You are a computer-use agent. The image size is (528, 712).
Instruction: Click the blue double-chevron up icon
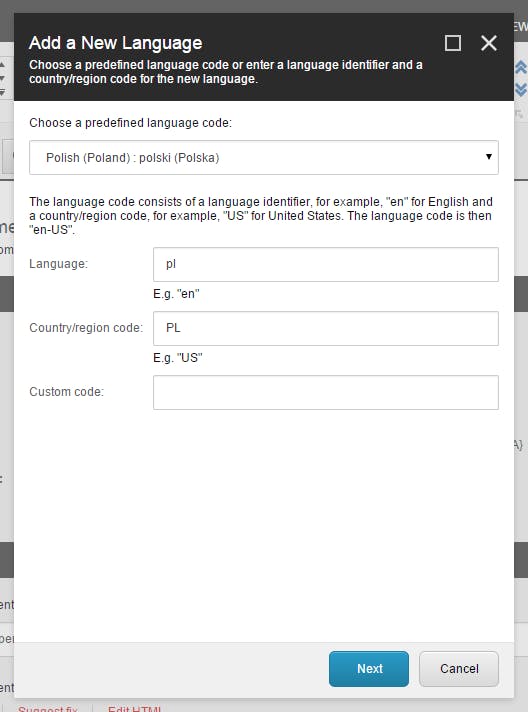pos(521,68)
